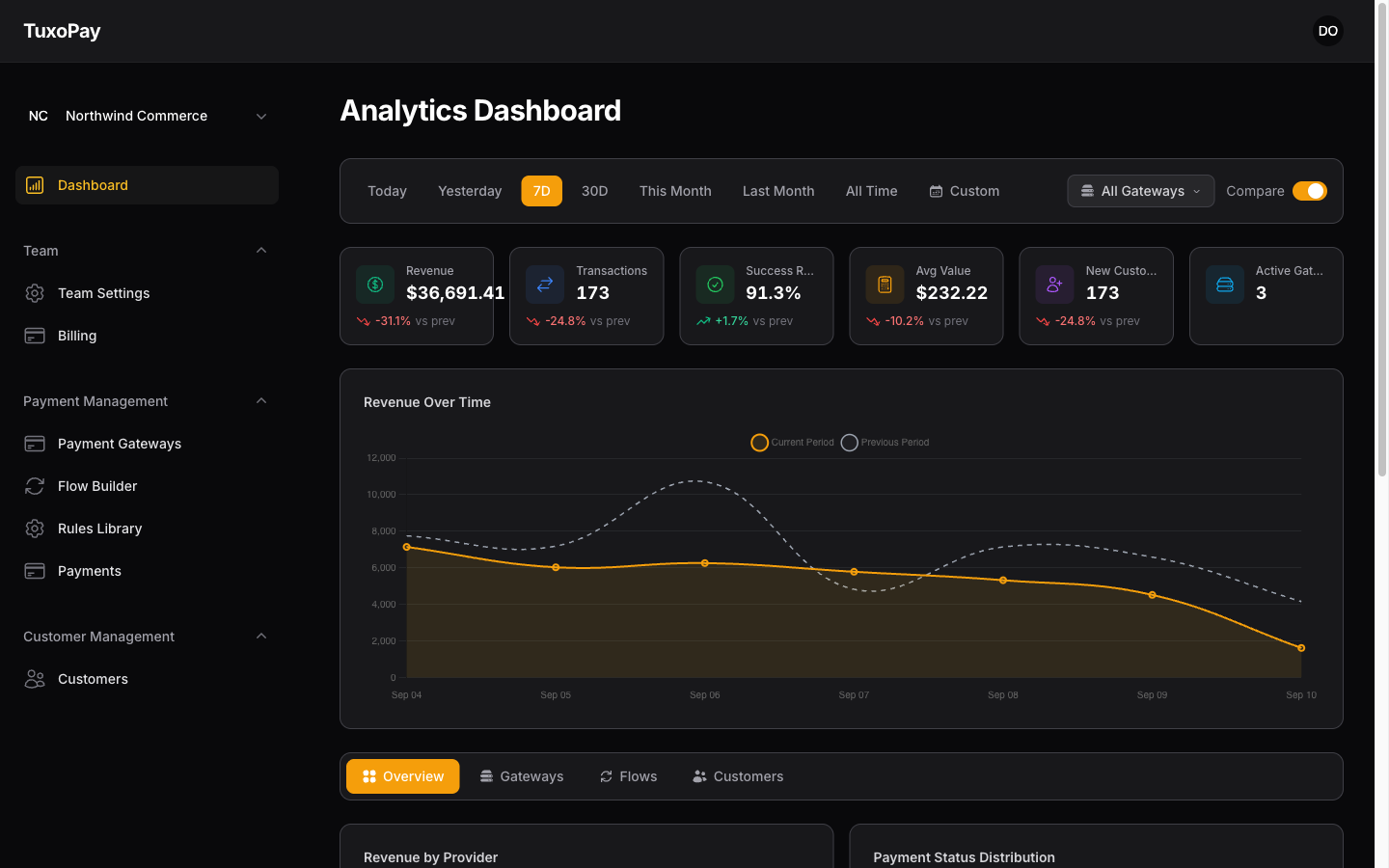Click the Billing card icon
This screenshot has height=868, width=1389.
click(35, 336)
